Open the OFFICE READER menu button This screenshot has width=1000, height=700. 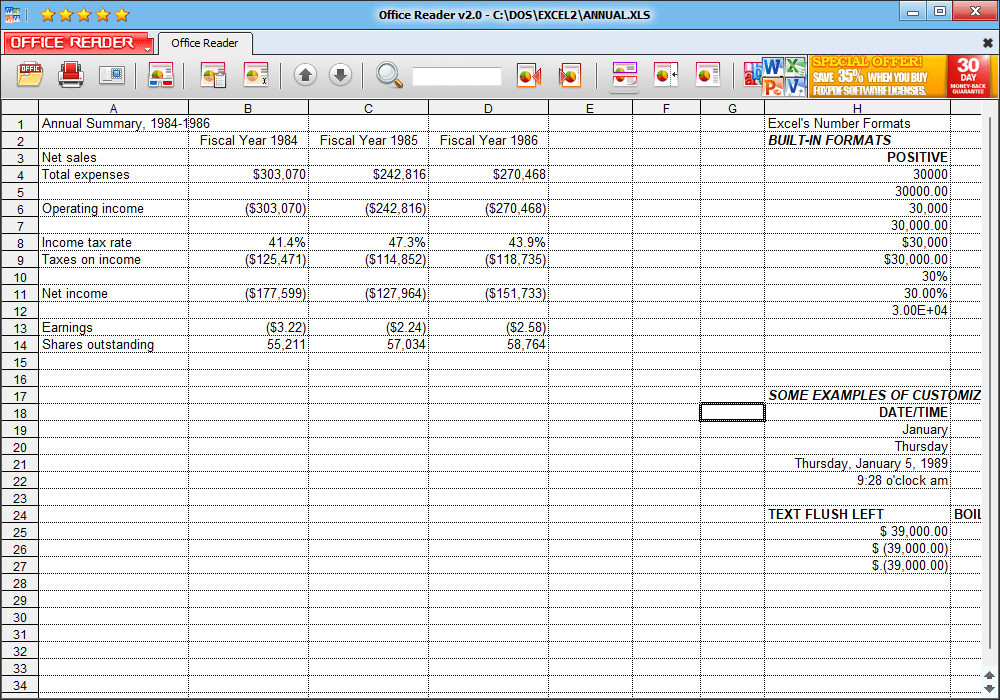[75, 43]
